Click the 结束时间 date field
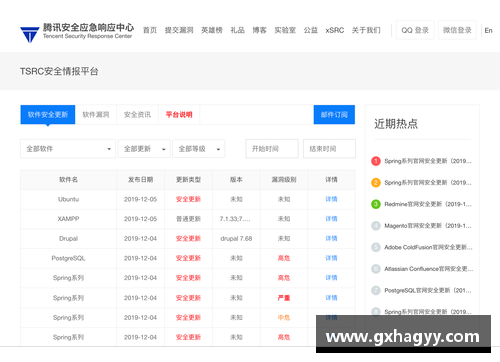This screenshot has height=362, width=500. (x=329, y=149)
